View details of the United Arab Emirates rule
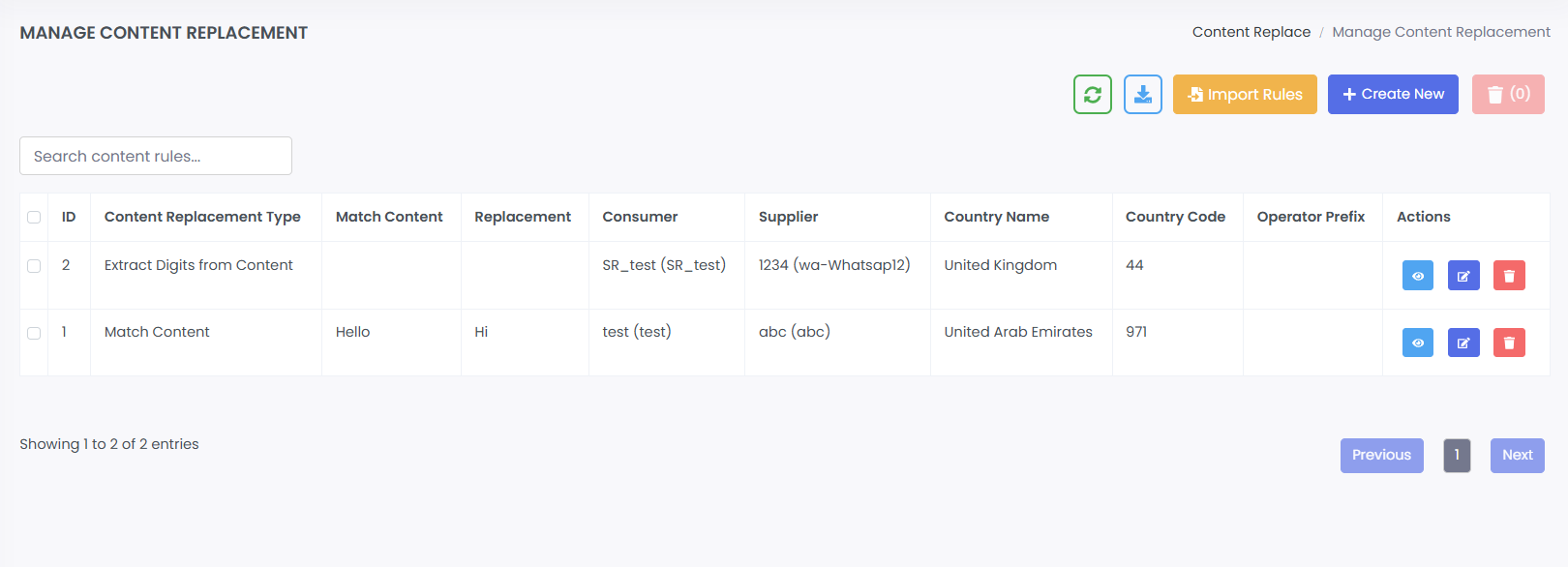The height and width of the screenshot is (567, 1568). coord(1418,343)
